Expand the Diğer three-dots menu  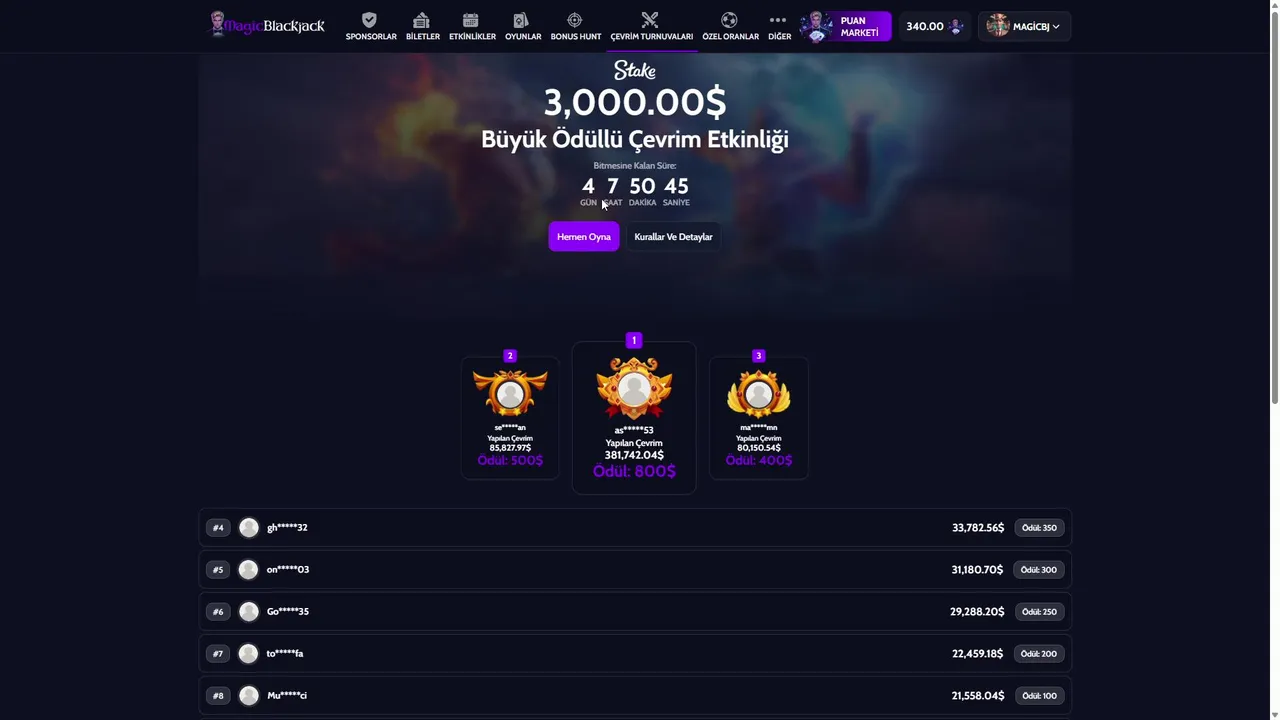pyautogui.click(x=778, y=20)
